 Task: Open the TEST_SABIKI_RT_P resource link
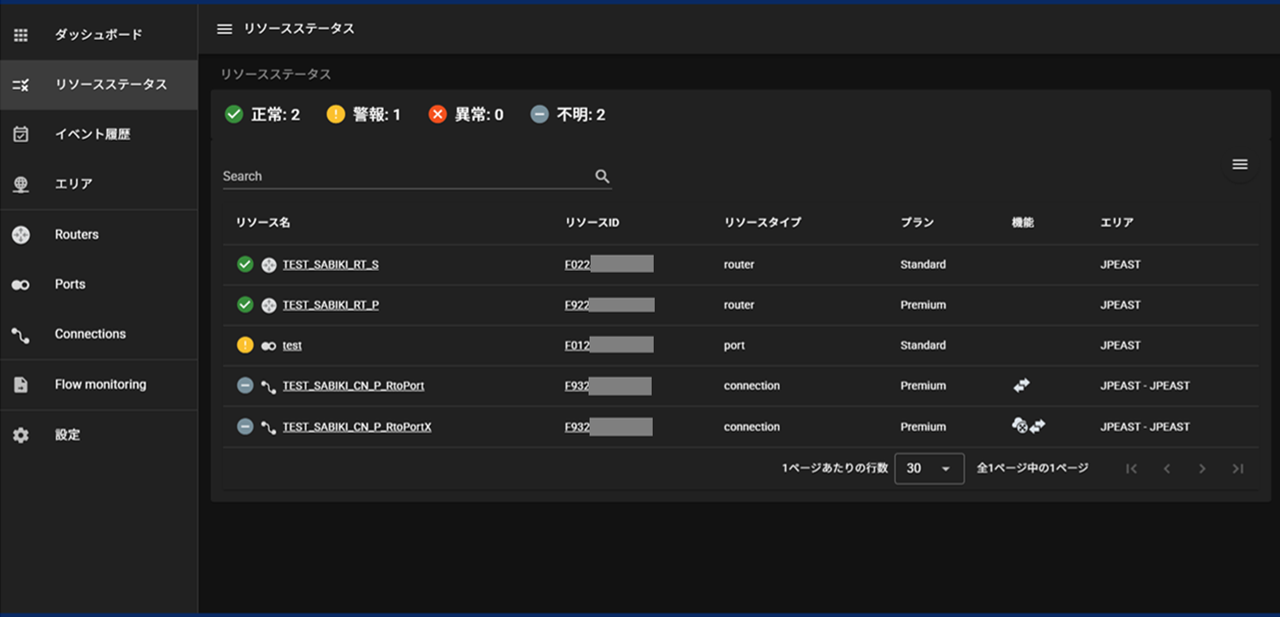pos(328,305)
